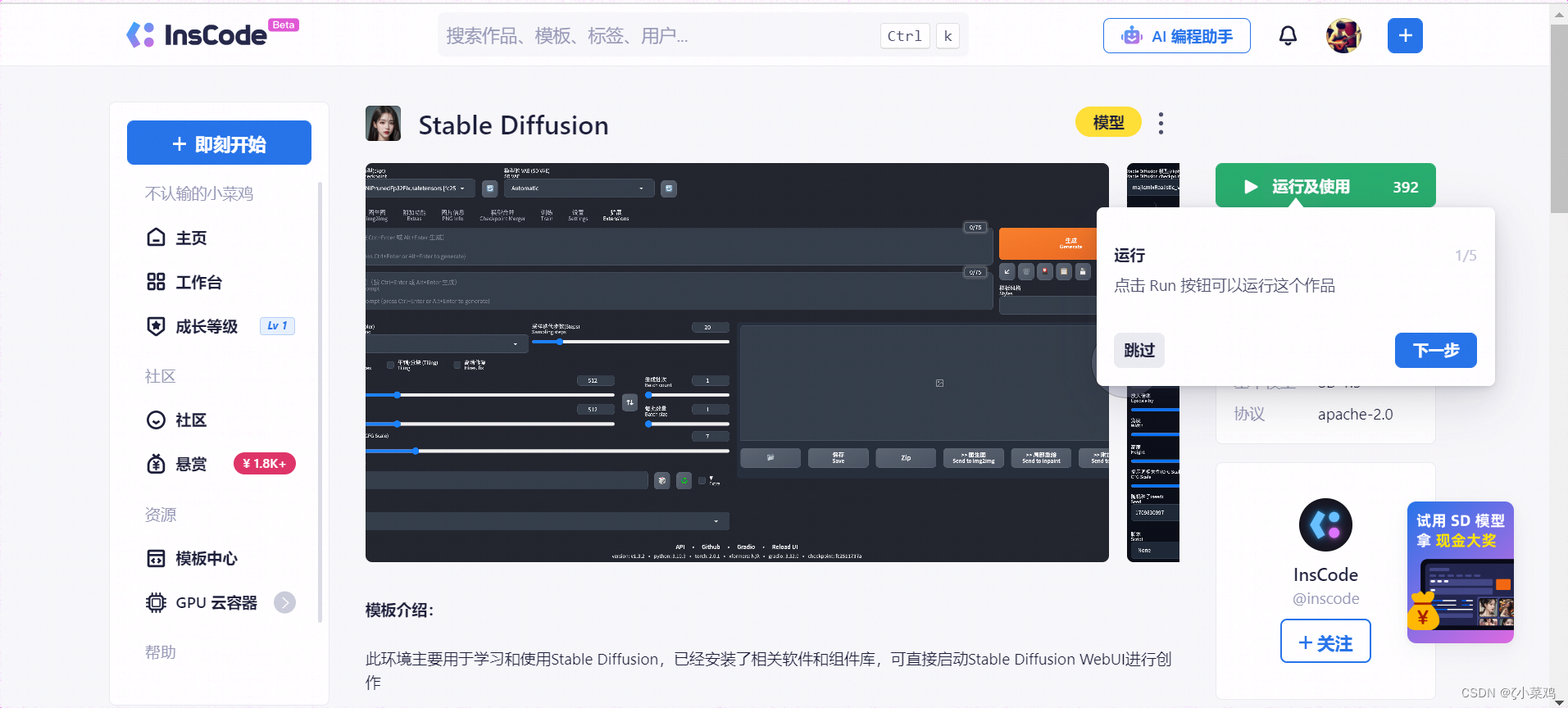The image size is (1568, 708).
Task: Click the arrow read-prompt icon below Generate
Action: click(1007, 271)
